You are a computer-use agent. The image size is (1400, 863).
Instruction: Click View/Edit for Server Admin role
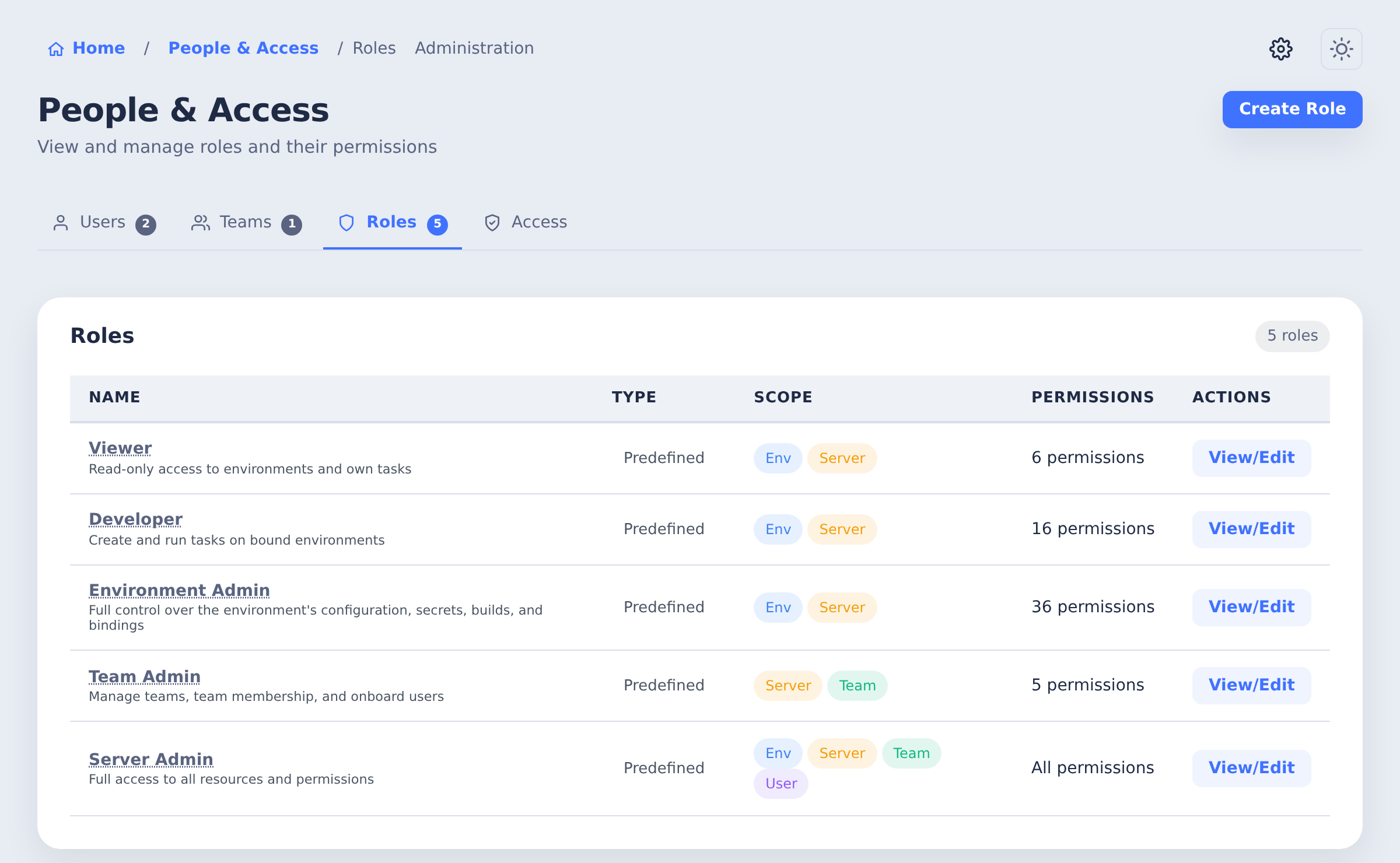click(x=1252, y=769)
